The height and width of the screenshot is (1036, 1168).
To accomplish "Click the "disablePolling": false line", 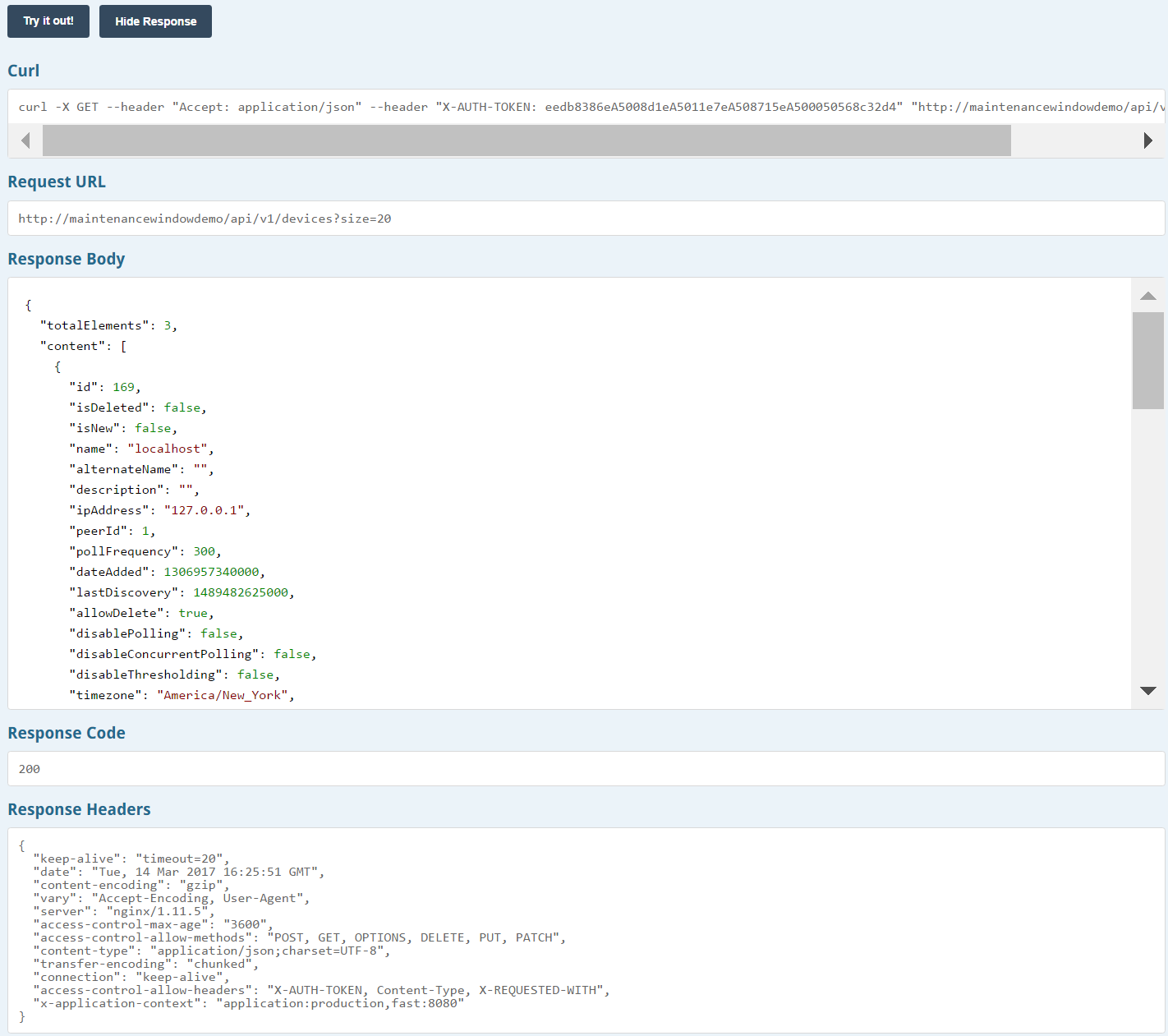I will (156, 633).
